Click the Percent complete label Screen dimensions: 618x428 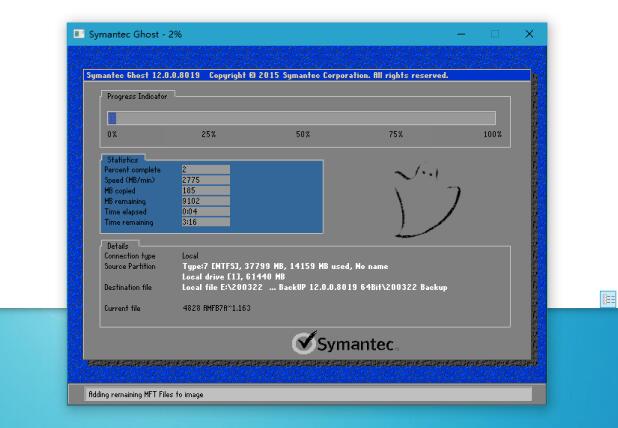pos(132,170)
